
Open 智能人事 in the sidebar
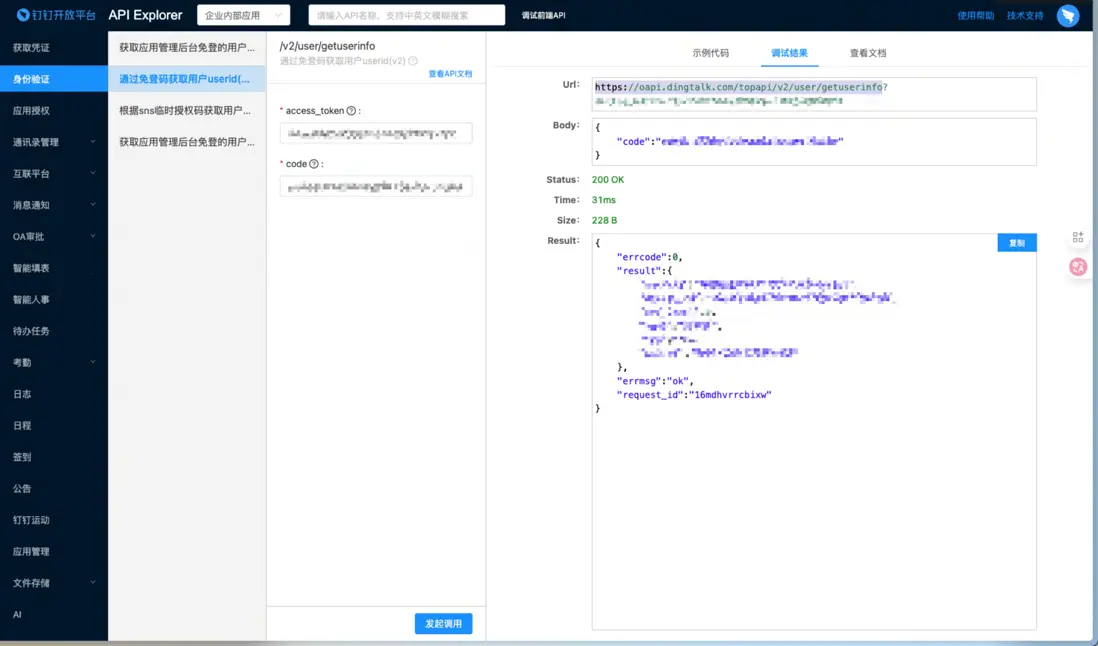point(54,300)
